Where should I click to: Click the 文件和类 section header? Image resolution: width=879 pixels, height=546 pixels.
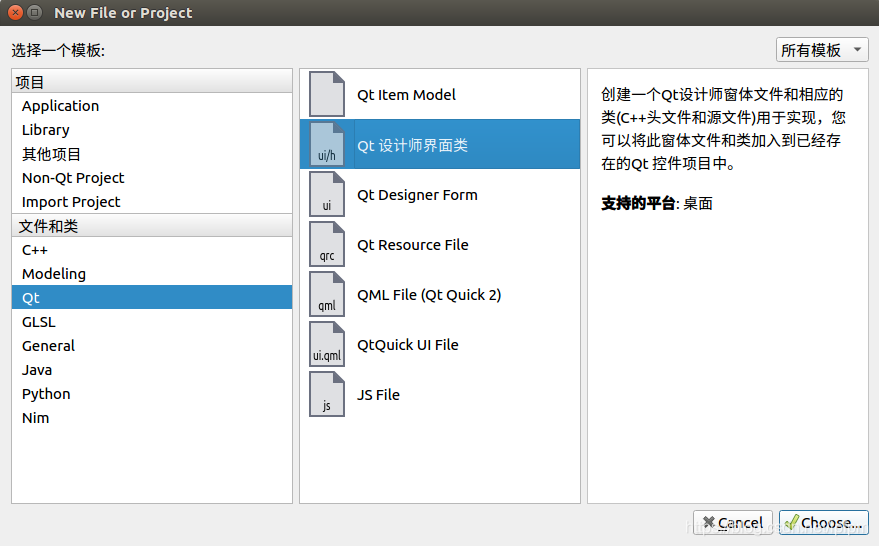[152, 226]
